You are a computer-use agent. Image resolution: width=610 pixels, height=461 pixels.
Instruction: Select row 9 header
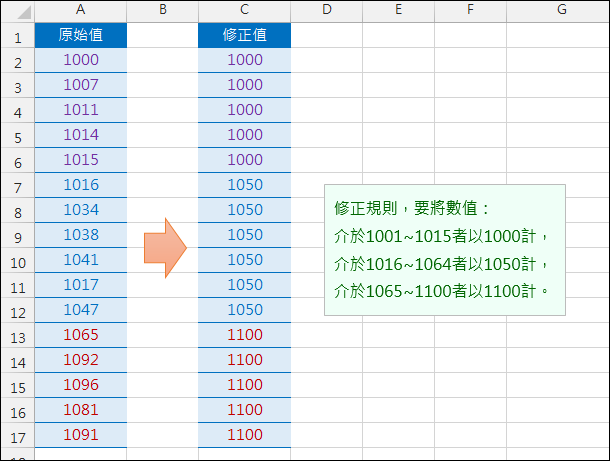point(18,236)
